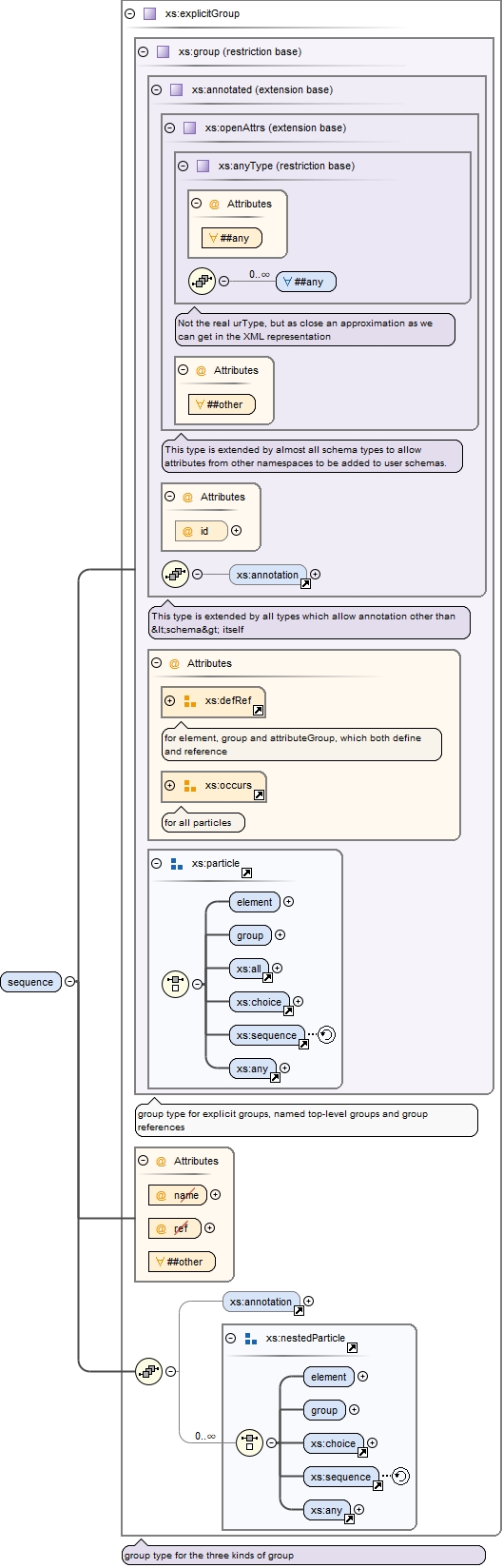Expand the xs:occurs attribute group
Image resolution: width=503 pixels, height=1568 pixels.
[x=170, y=786]
